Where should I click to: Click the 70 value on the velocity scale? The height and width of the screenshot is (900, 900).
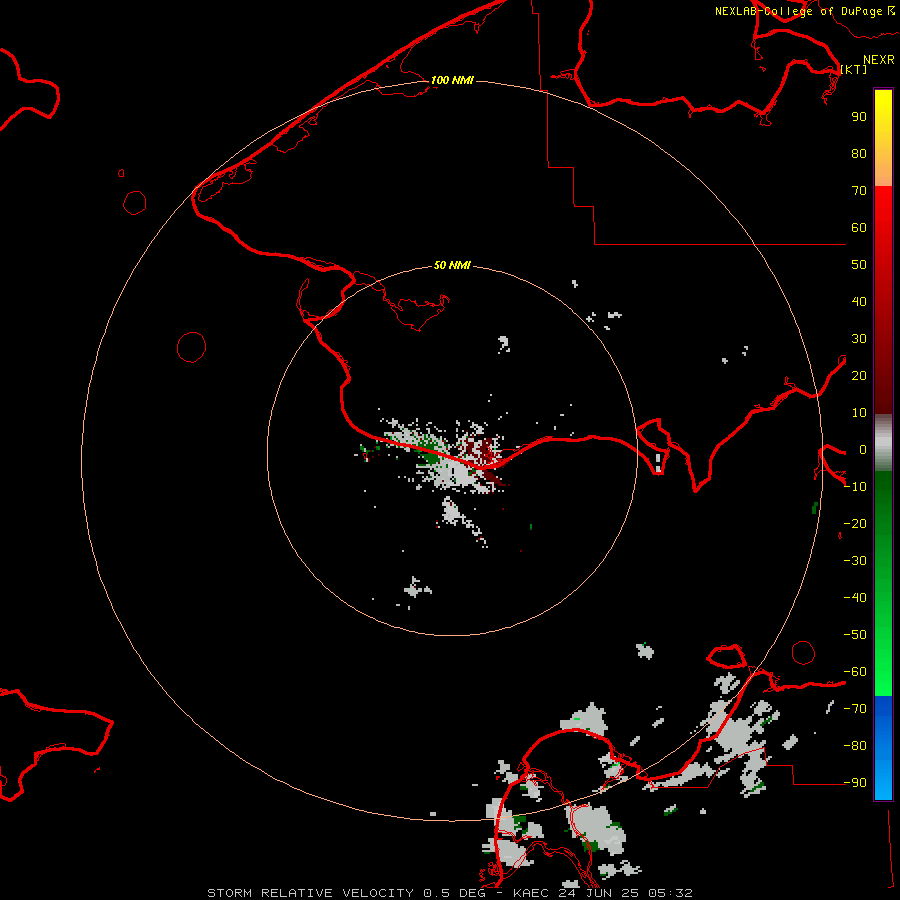[859, 191]
